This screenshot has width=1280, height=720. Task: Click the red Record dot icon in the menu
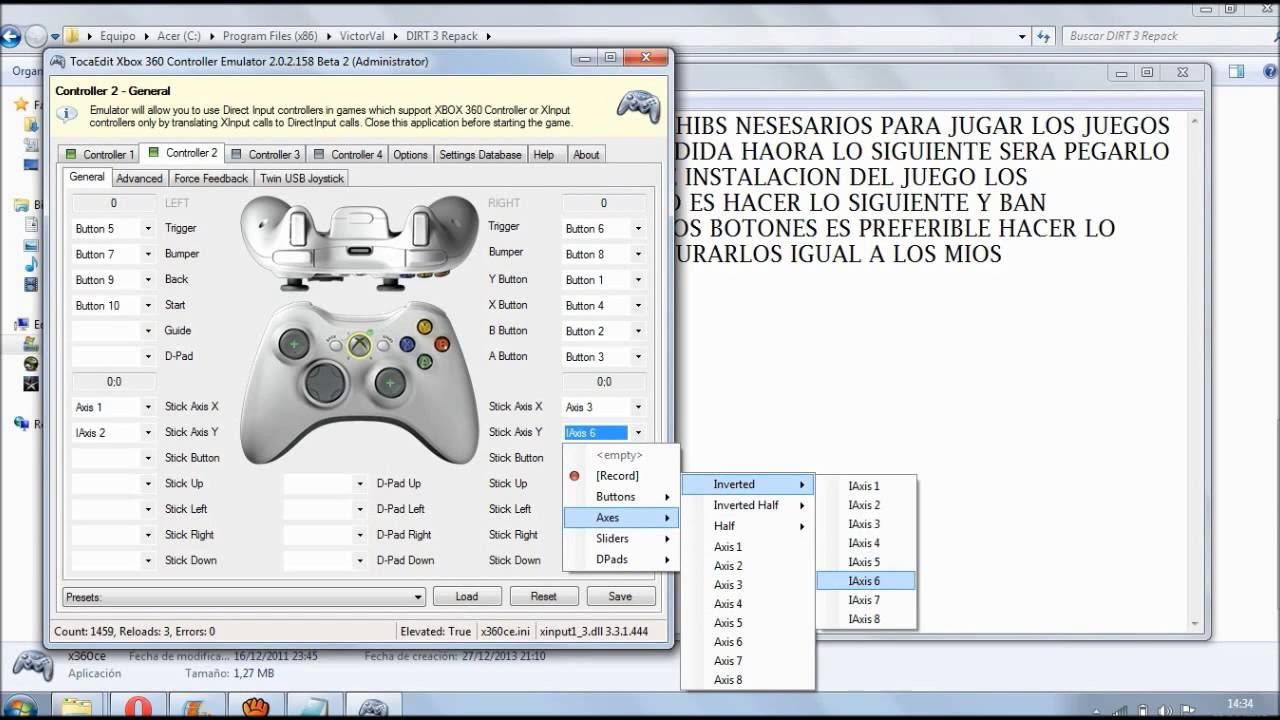pyautogui.click(x=574, y=476)
